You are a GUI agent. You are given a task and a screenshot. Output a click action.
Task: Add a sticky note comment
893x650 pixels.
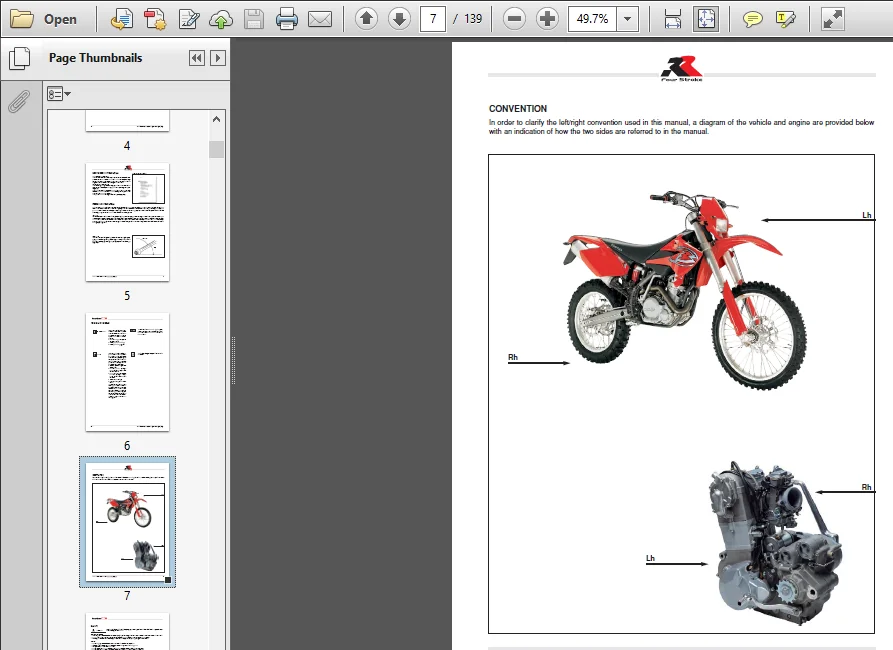752,19
